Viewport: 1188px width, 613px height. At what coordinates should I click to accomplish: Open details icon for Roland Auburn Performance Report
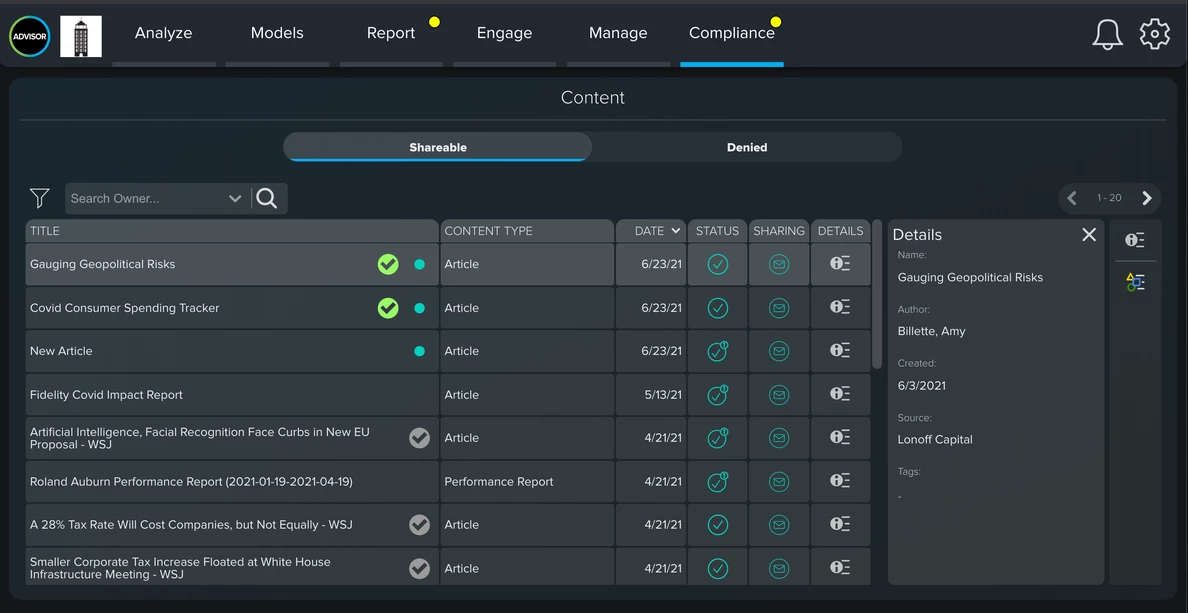click(x=839, y=480)
